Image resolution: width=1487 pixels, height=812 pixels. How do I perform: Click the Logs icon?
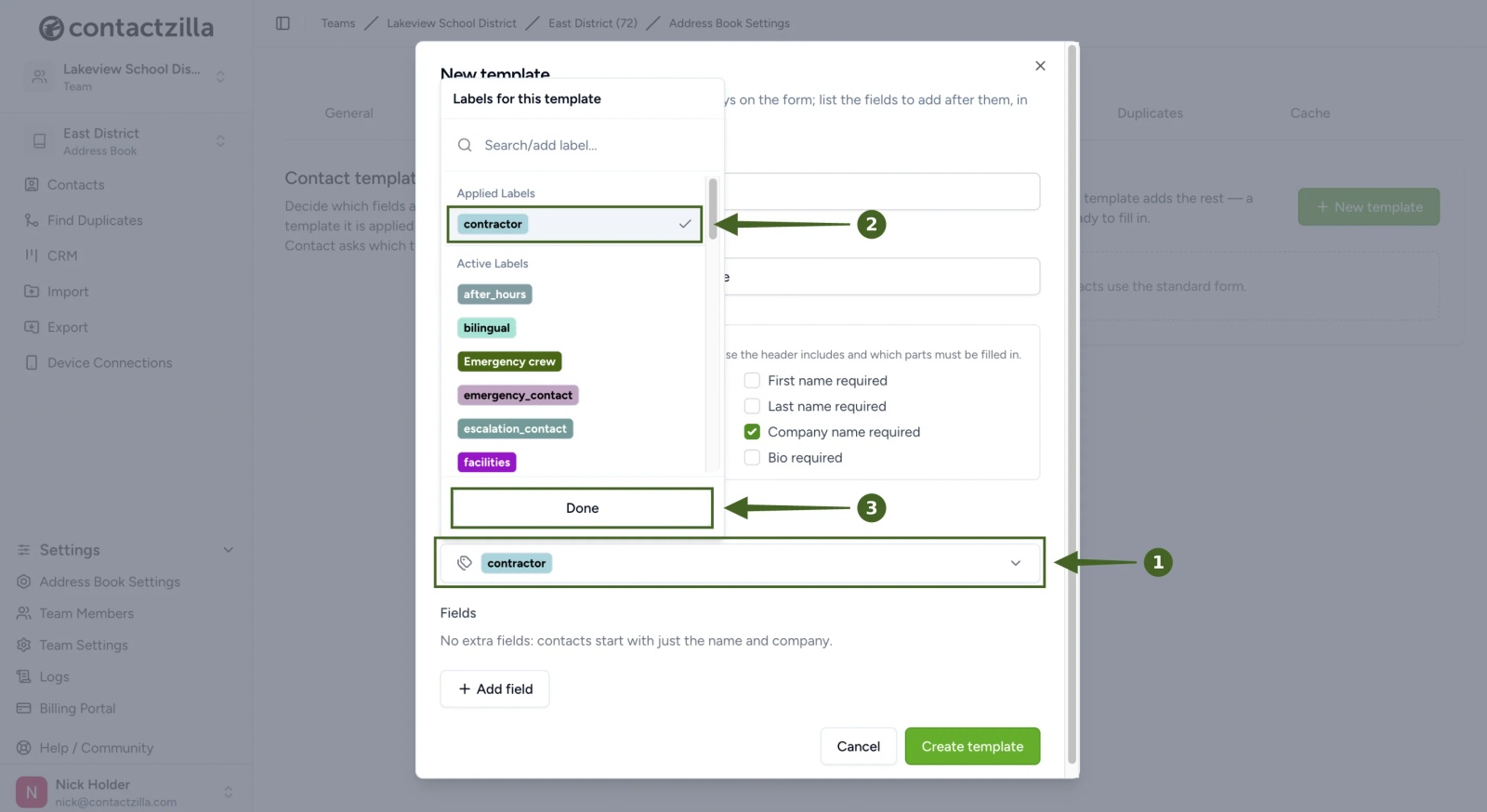point(24,676)
